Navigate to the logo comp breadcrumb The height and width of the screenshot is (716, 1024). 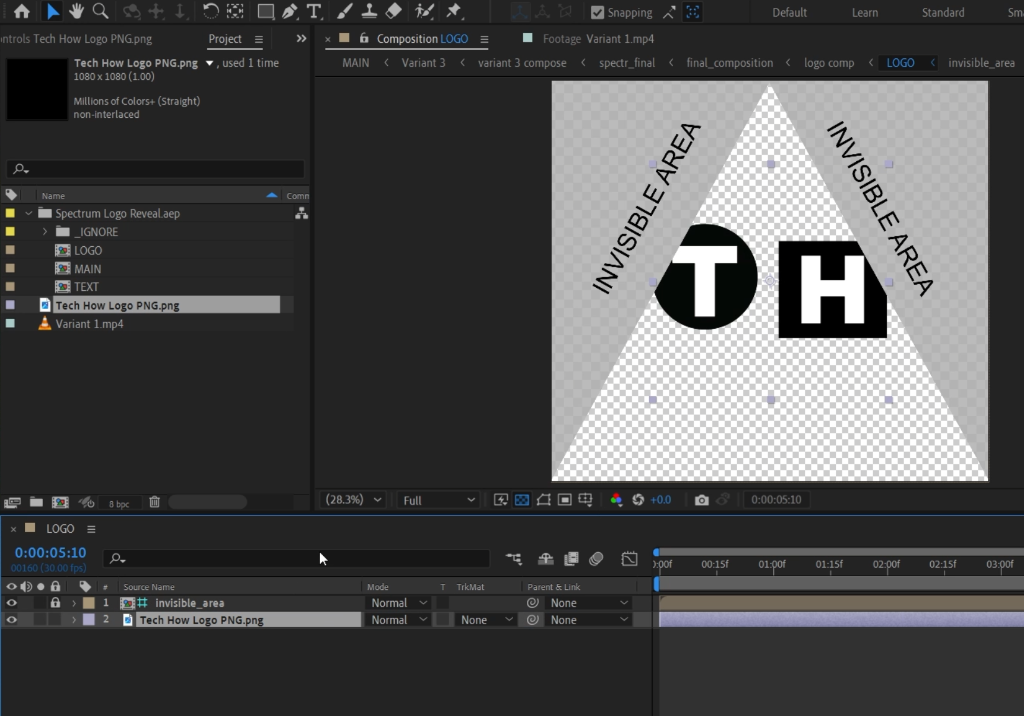(x=828, y=62)
